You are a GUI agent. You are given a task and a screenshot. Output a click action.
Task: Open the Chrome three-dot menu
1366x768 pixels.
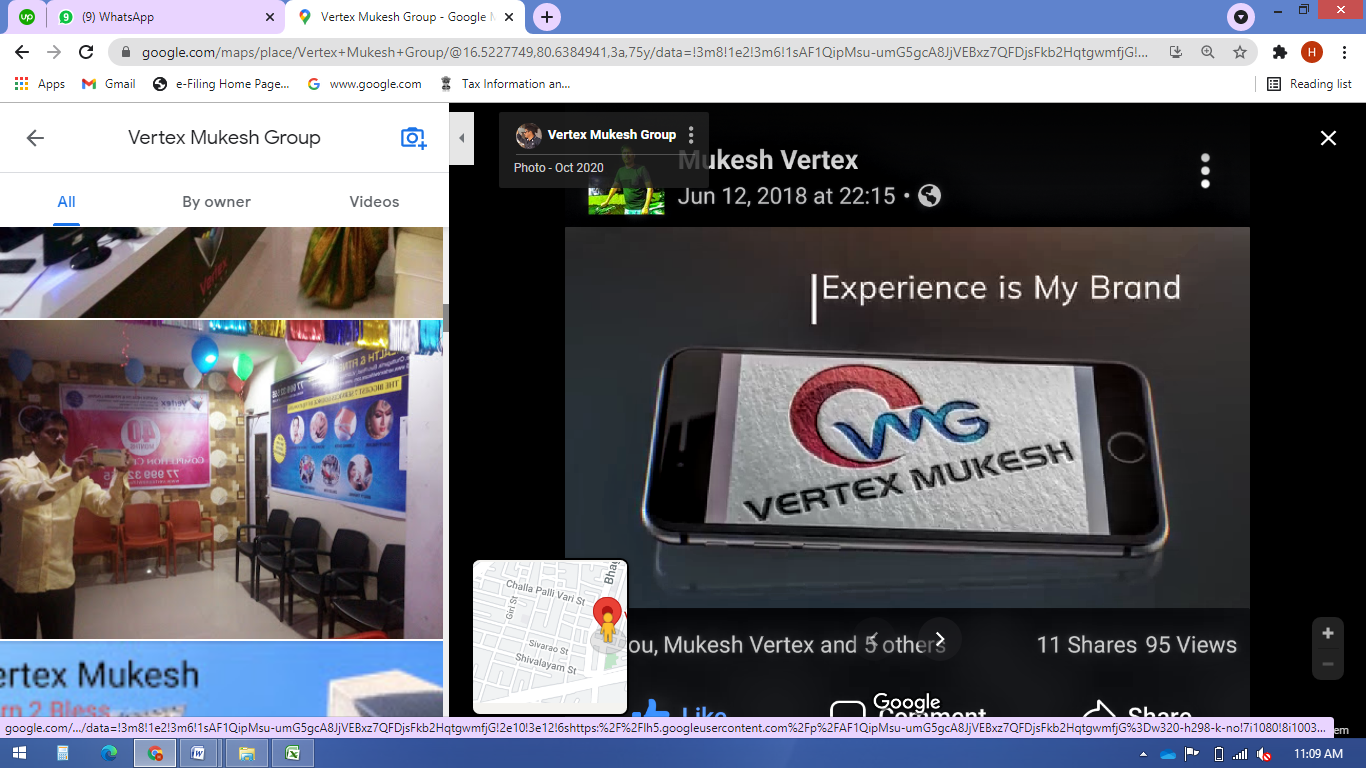tap(1344, 52)
